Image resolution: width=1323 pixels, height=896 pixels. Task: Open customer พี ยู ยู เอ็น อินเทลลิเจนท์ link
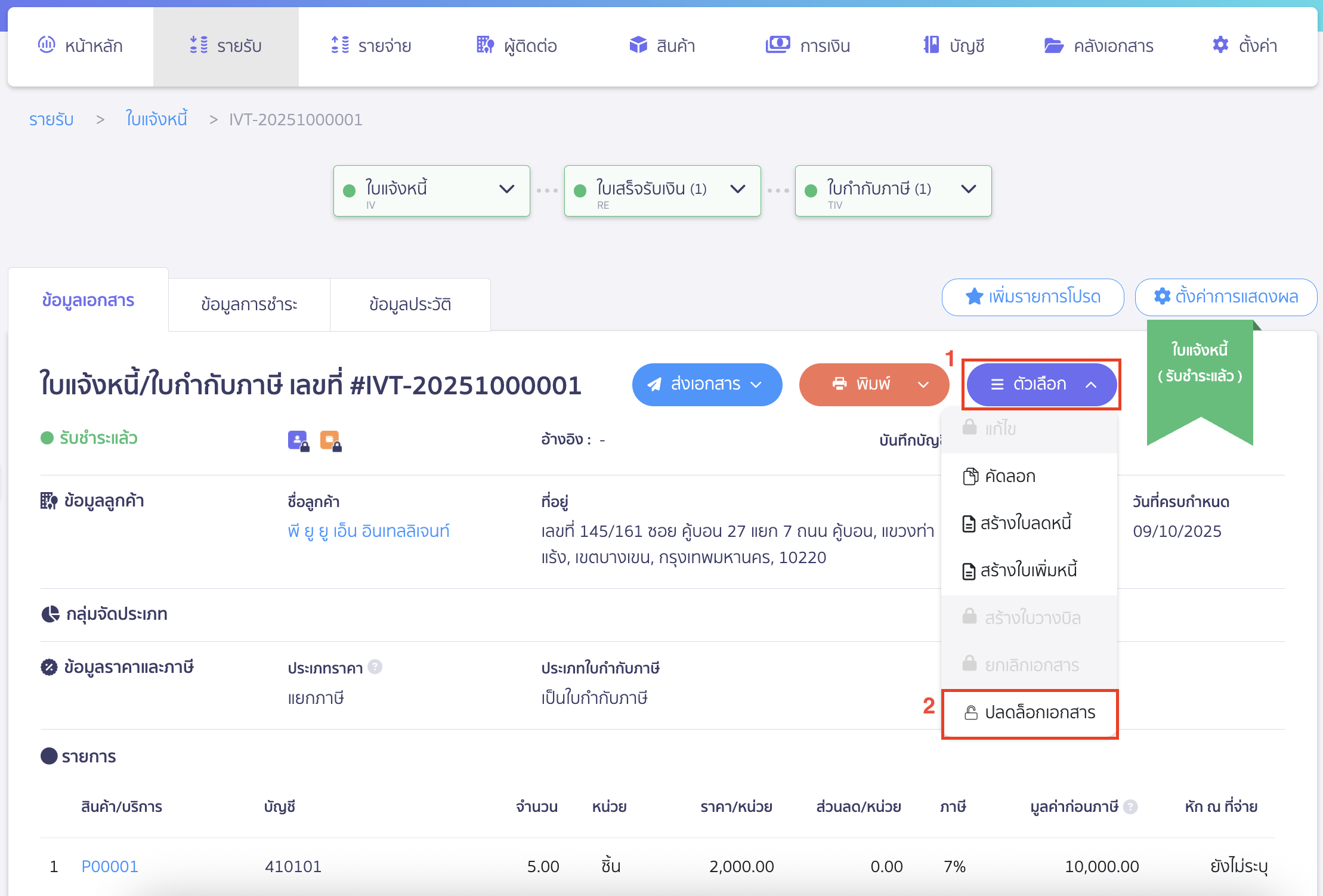[x=369, y=531]
